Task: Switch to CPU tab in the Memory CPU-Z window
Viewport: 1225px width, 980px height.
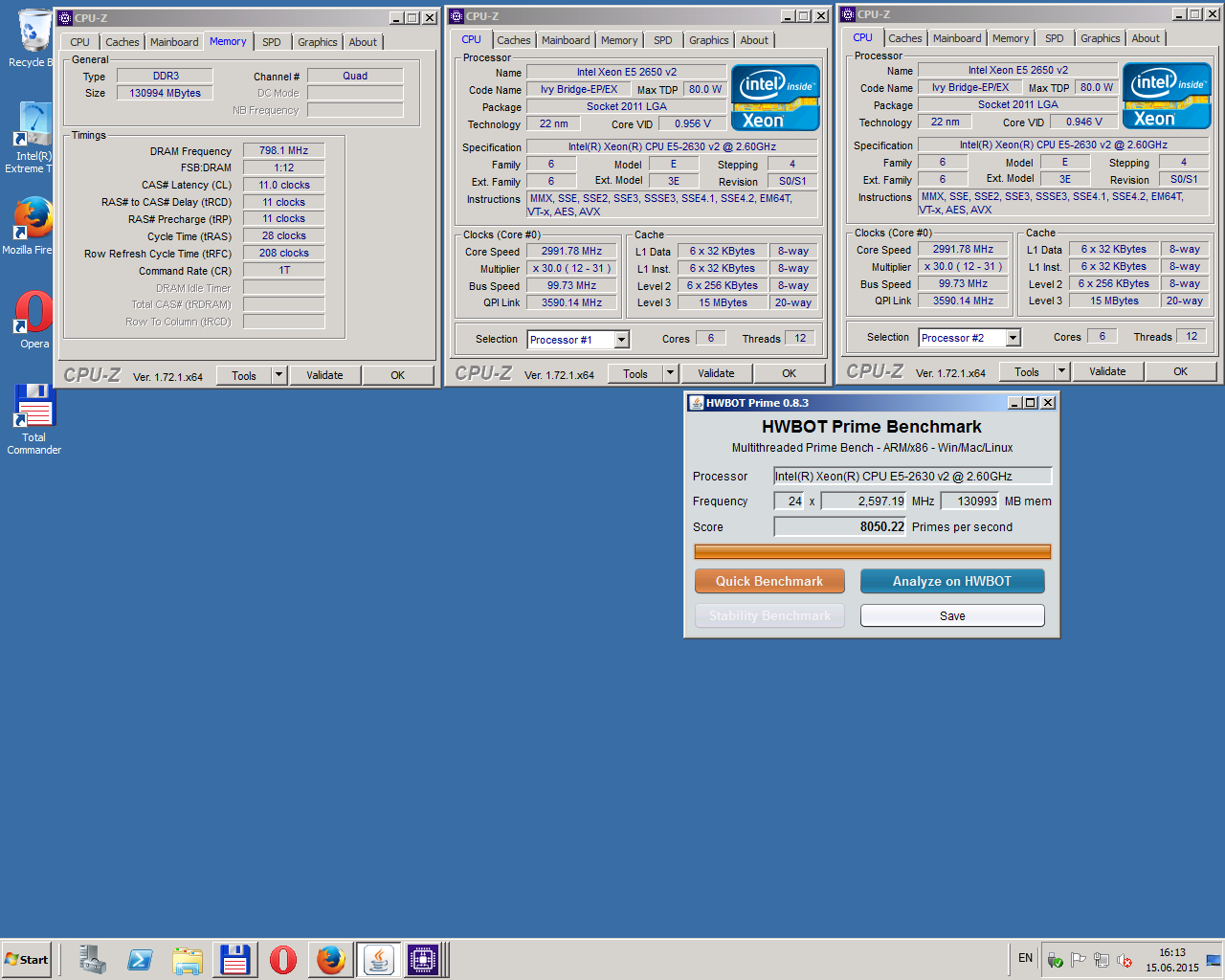Action: tap(79, 42)
